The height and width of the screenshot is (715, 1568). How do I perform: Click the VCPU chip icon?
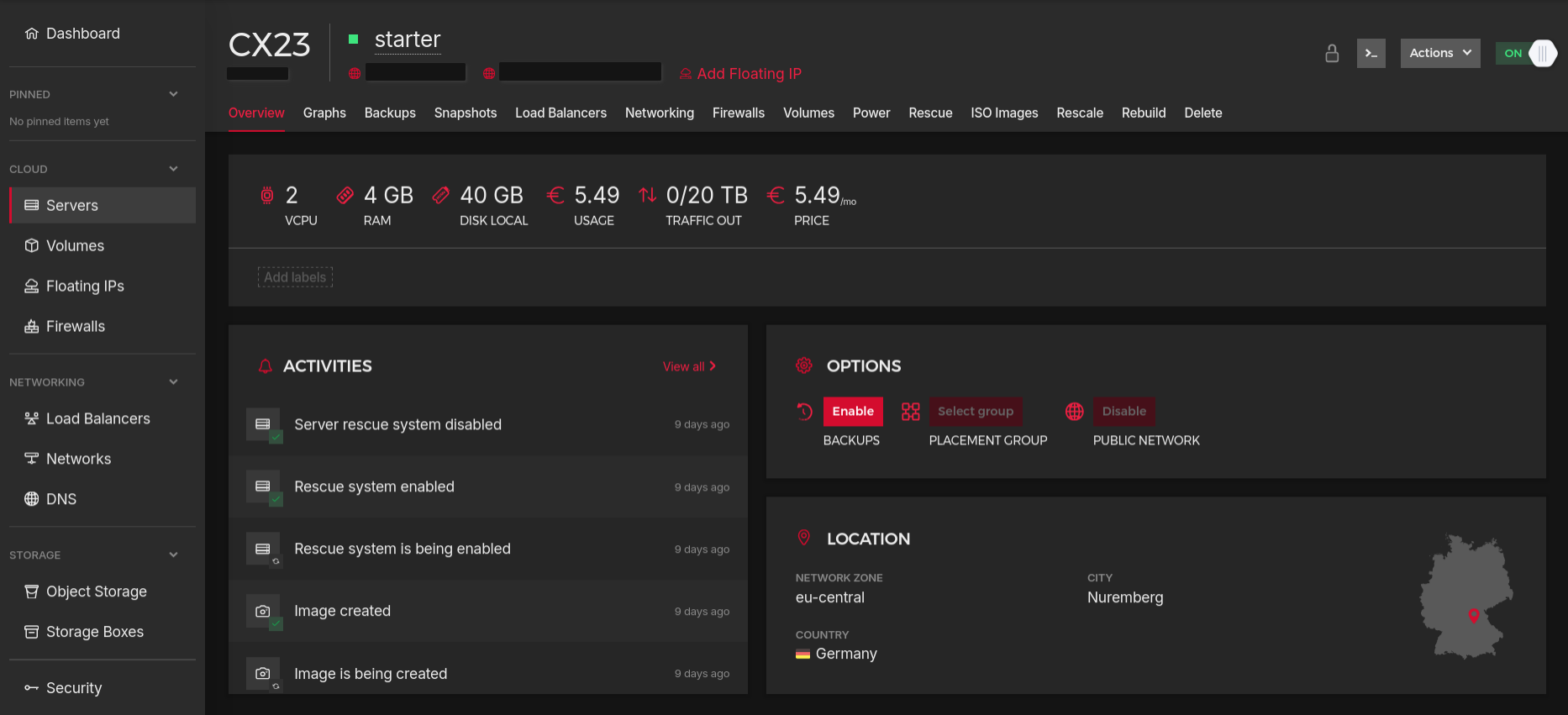(x=267, y=196)
